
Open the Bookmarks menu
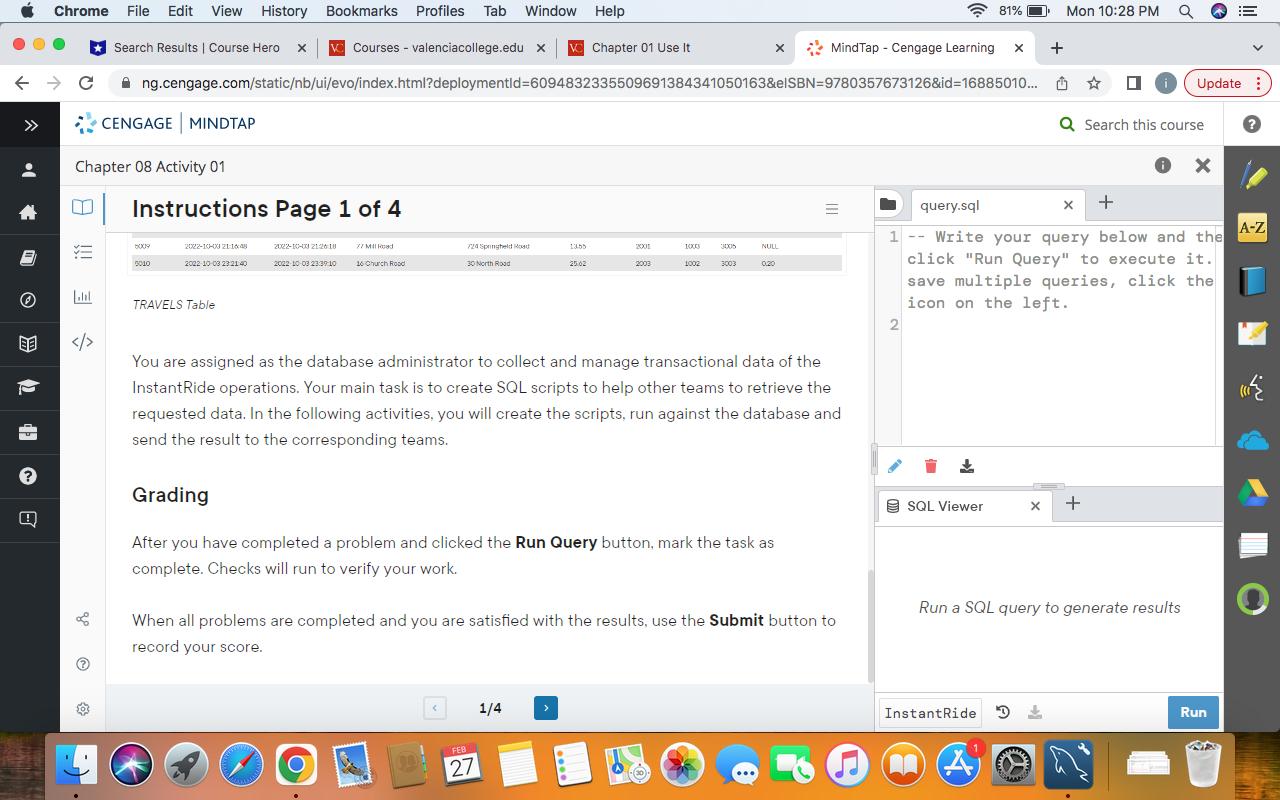click(361, 11)
